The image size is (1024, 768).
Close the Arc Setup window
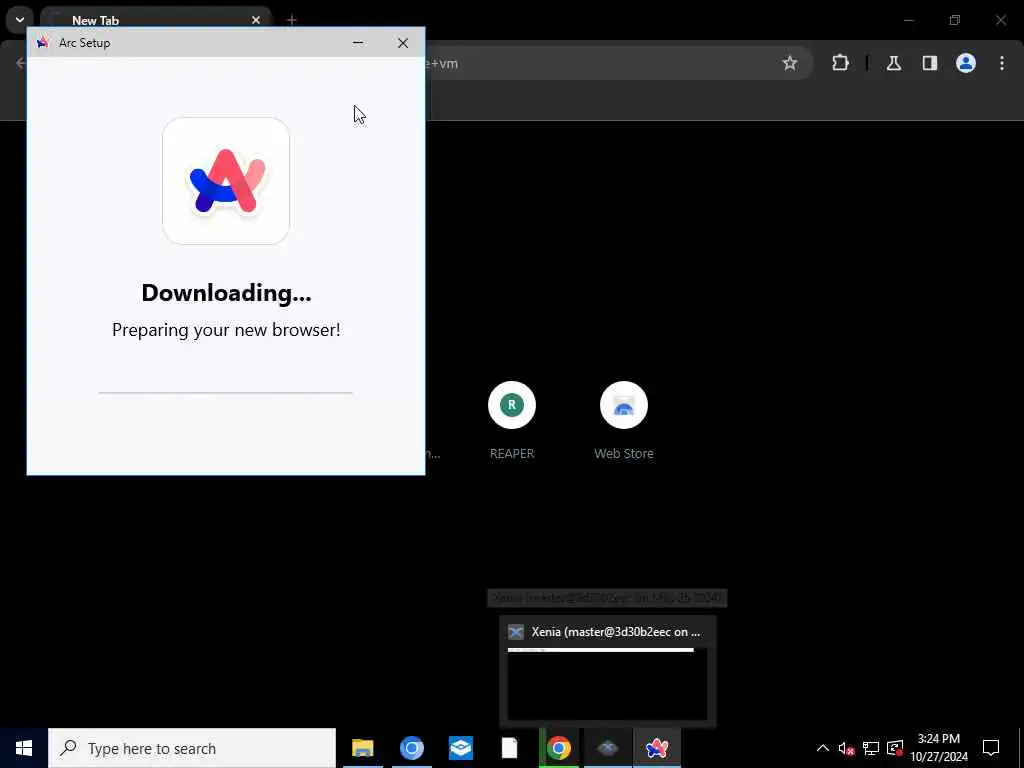click(x=403, y=43)
